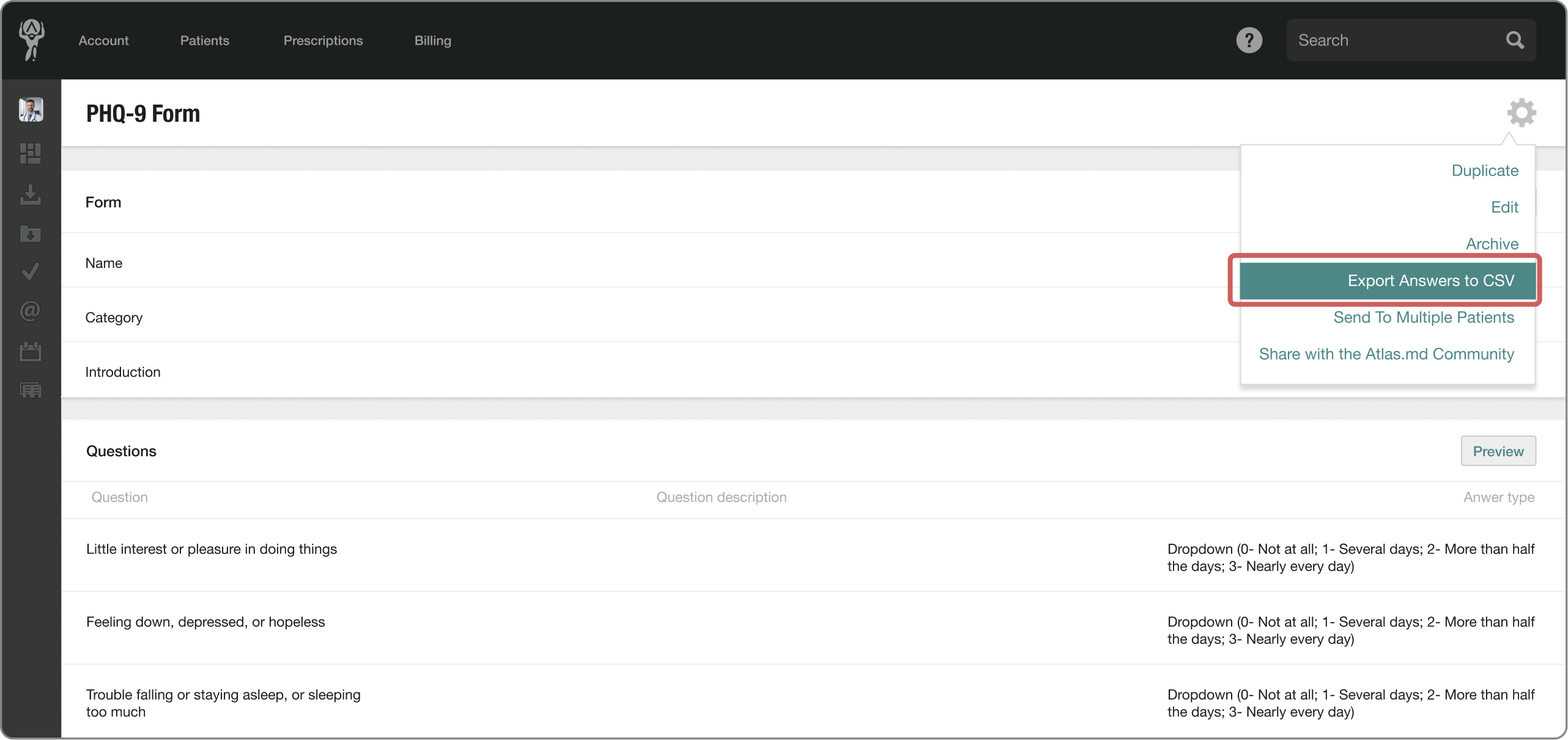Open the bottom building icon in sidebar
Screen dimensions: 1568x740
[x=31, y=390]
